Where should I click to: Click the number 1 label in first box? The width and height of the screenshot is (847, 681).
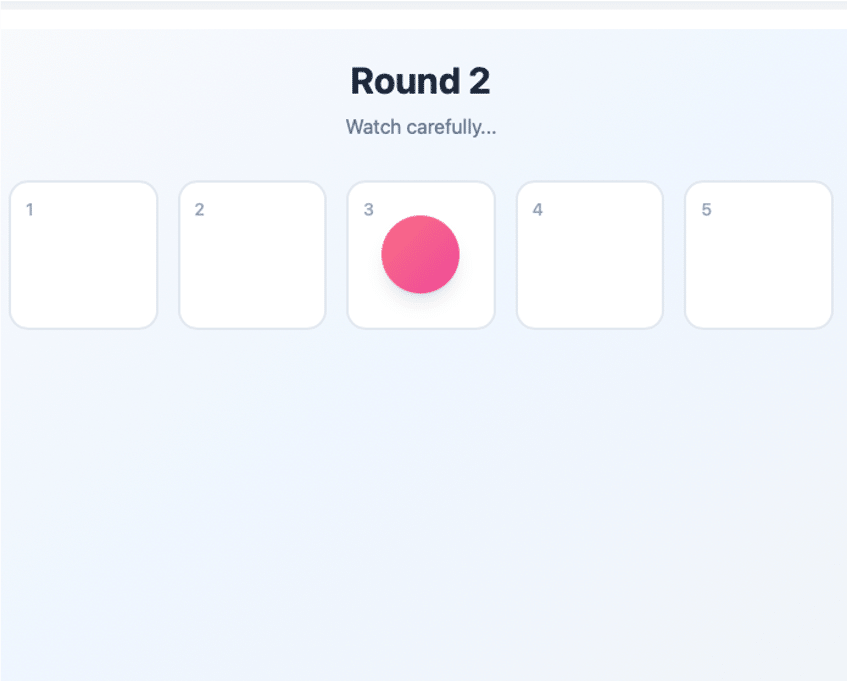(x=30, y=210)
